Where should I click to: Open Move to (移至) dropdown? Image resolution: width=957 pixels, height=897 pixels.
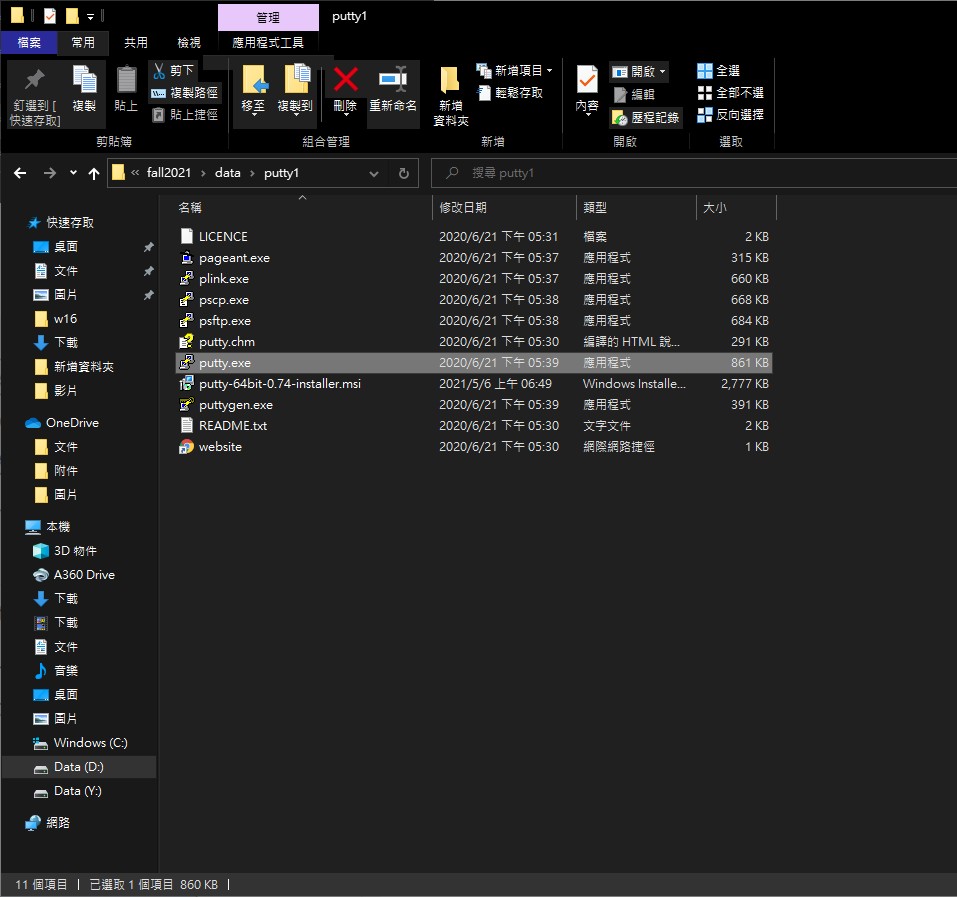coord(253,114)
